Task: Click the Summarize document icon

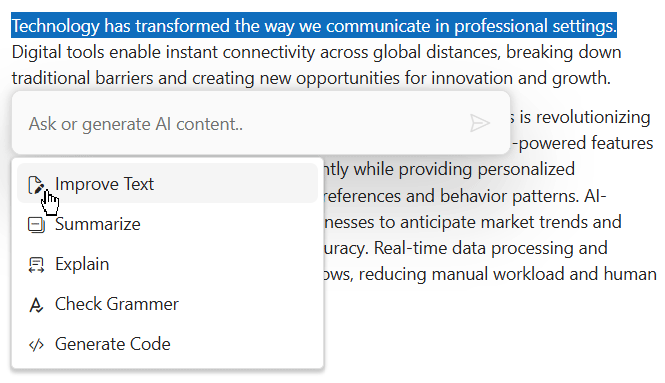Action: pos(36,224)
